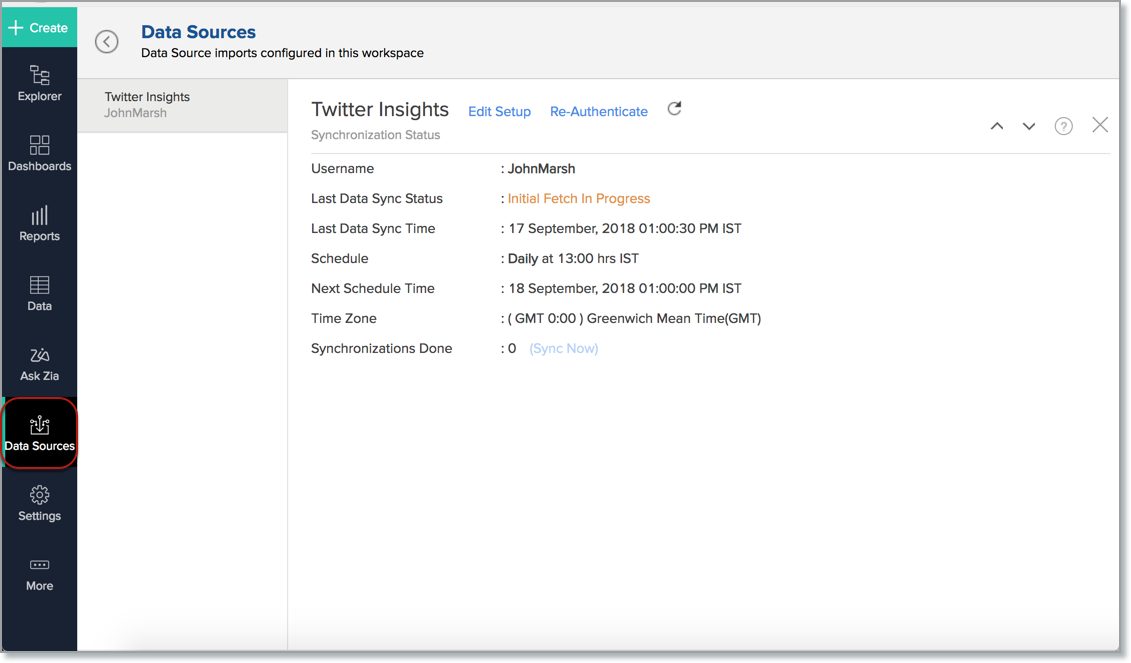Click Re-Authenticate for Twitter Insights

598,111
